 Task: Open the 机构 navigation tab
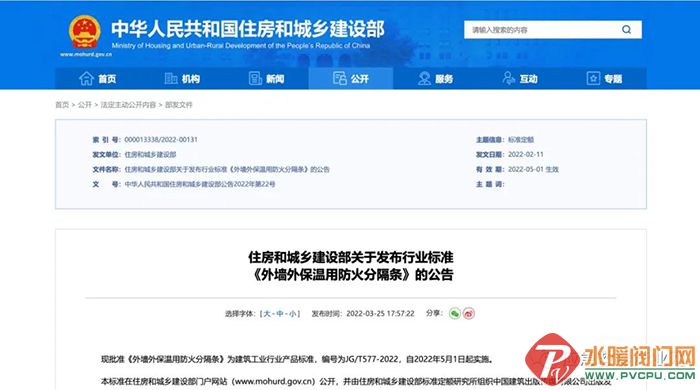(182, 79)
